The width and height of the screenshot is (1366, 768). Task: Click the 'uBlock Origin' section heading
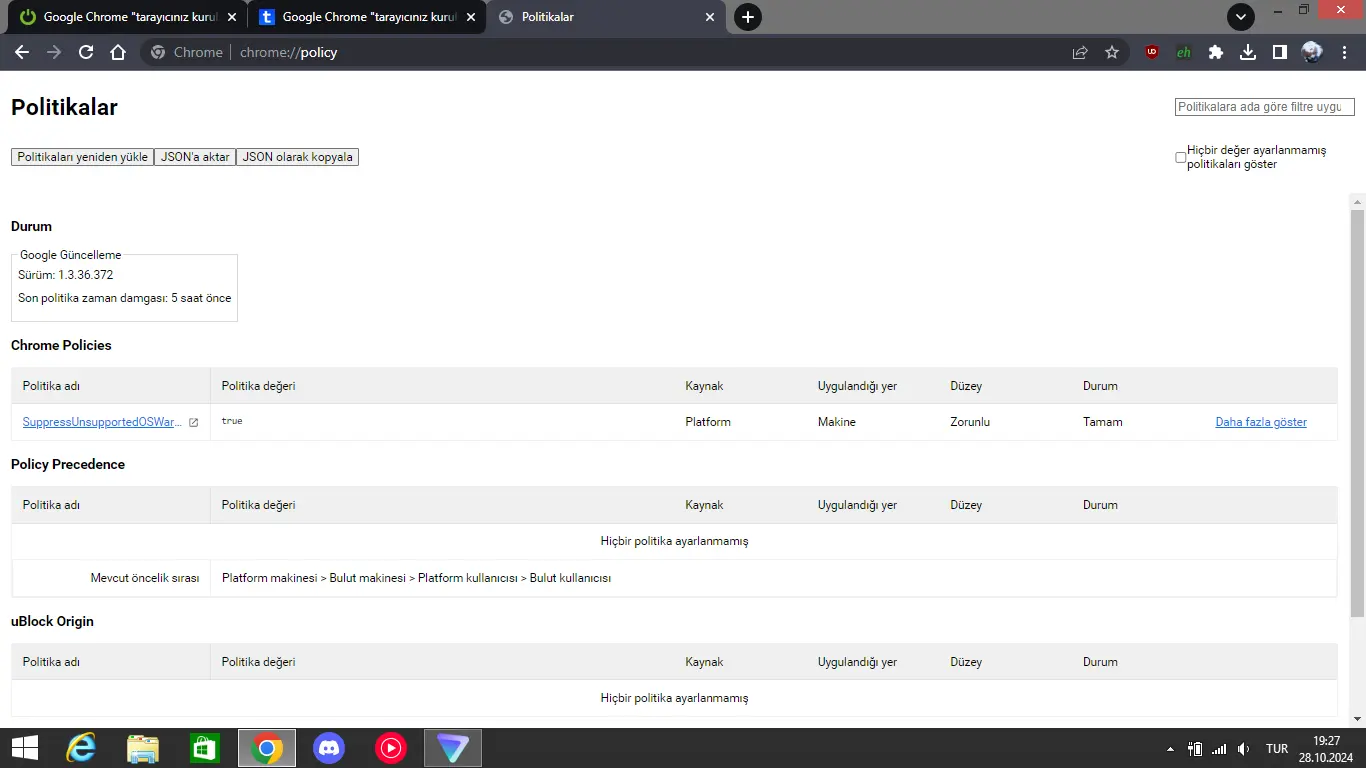pos(52,621)
